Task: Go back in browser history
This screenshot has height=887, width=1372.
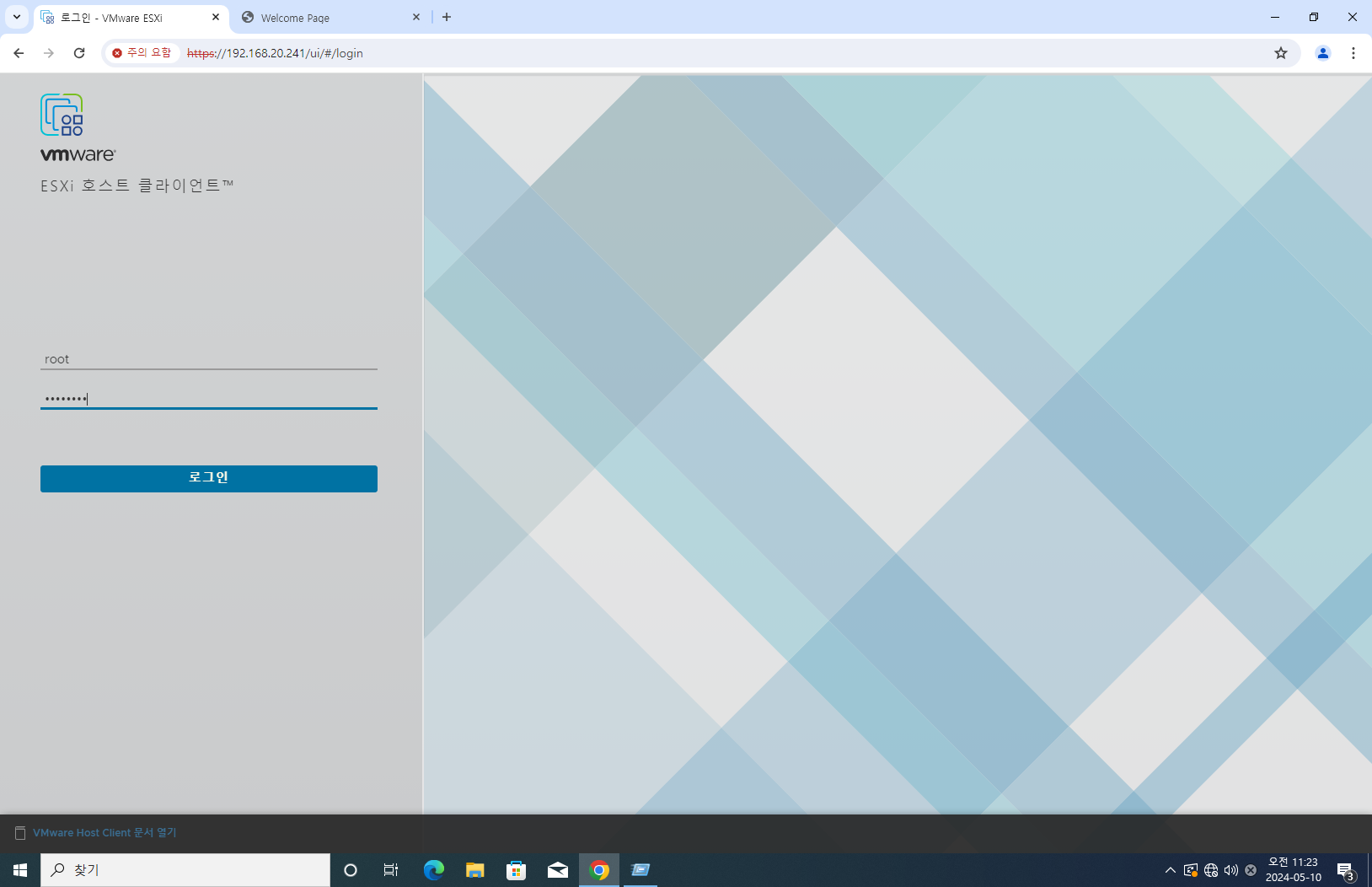Action: click(19, 53)
